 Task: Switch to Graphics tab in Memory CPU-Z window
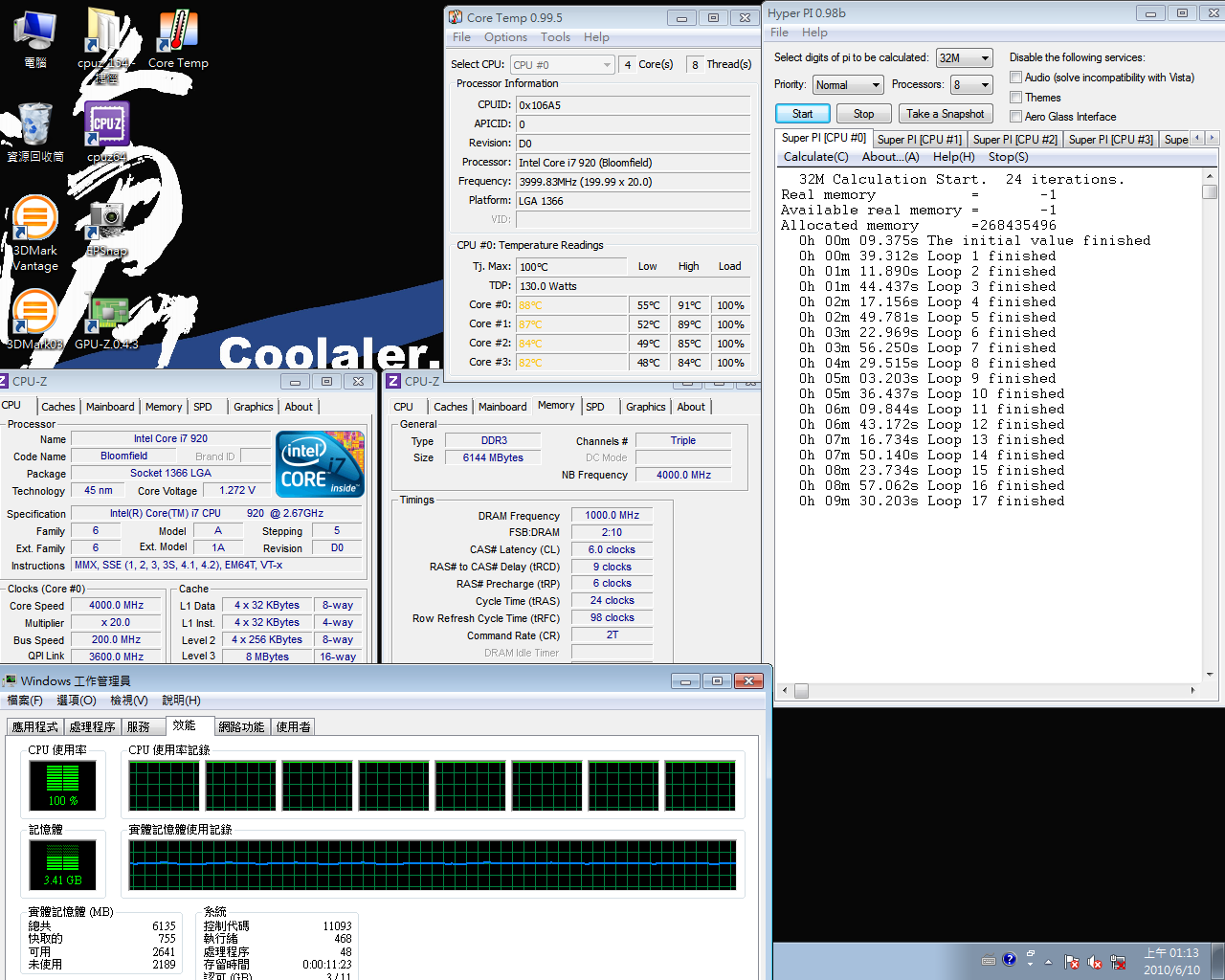tap(646, 407)
